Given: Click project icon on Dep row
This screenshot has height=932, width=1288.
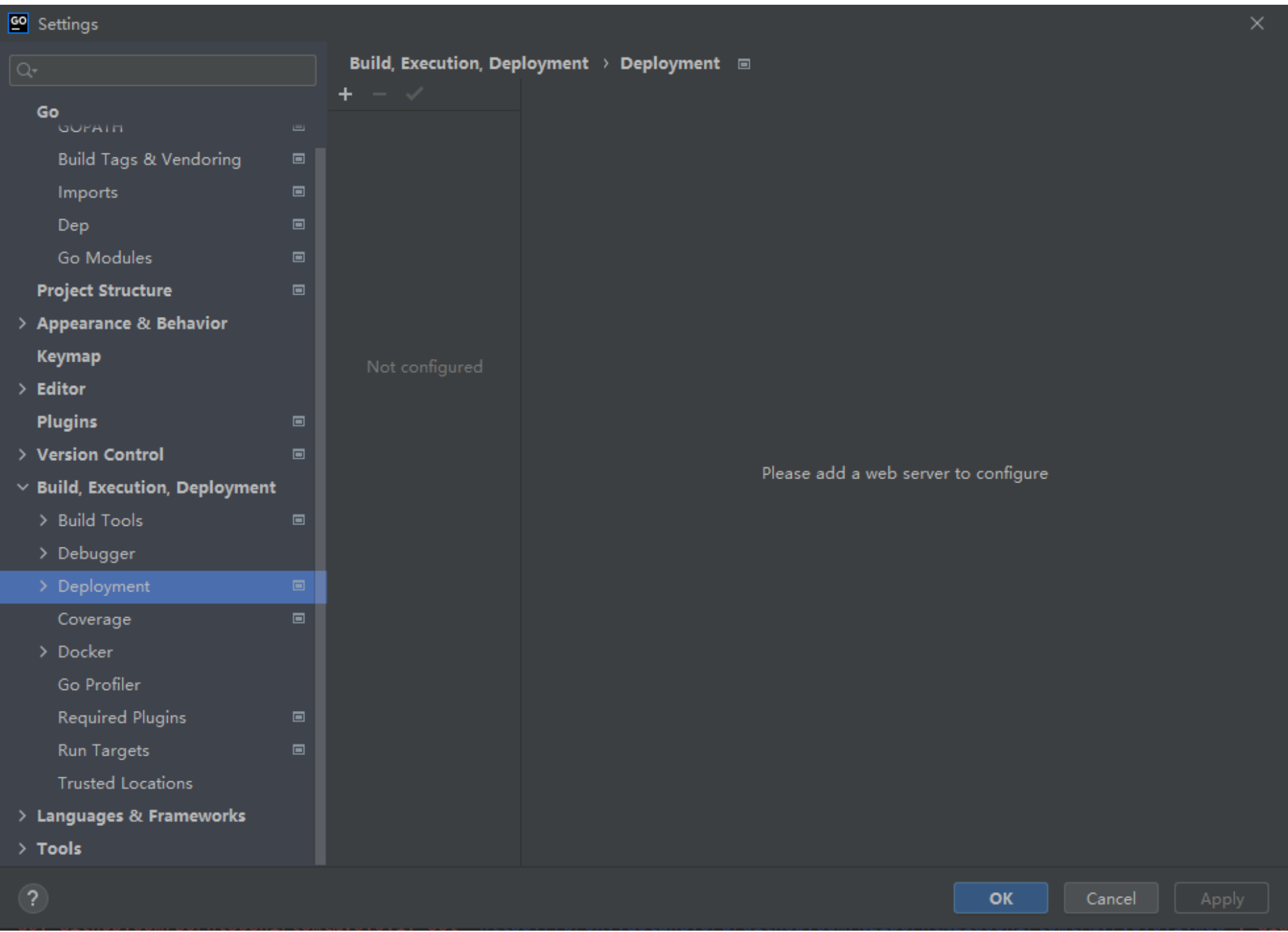Looking at the screenshot, I should pos(298,224).
